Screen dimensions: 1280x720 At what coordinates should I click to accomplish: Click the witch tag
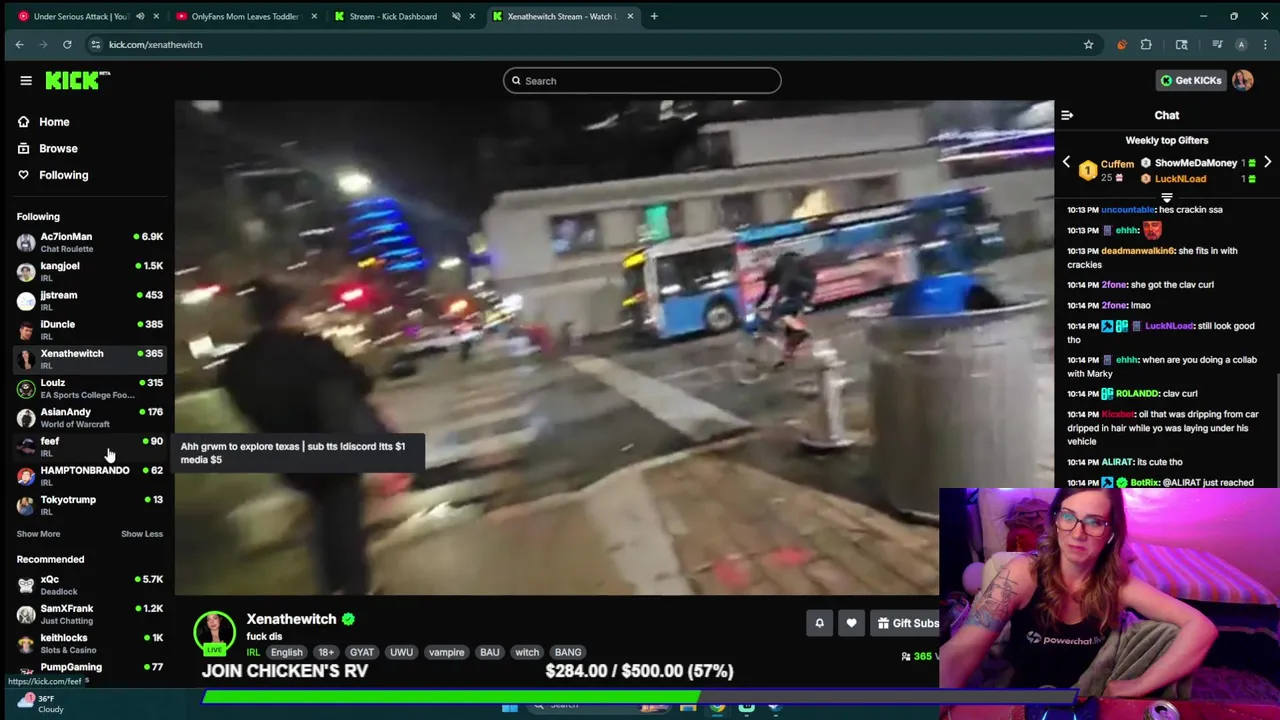coord(527,653)
